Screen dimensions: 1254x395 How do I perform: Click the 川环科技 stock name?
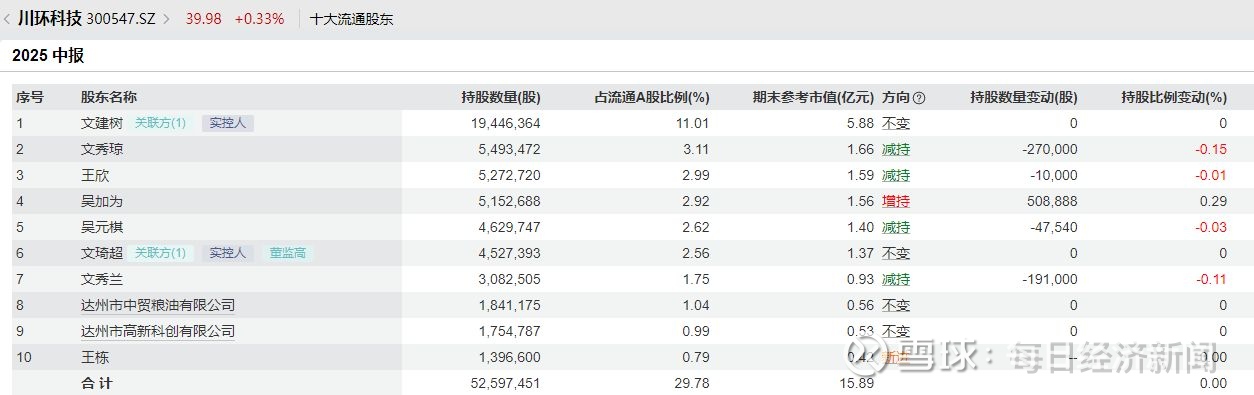pos(50,18)
